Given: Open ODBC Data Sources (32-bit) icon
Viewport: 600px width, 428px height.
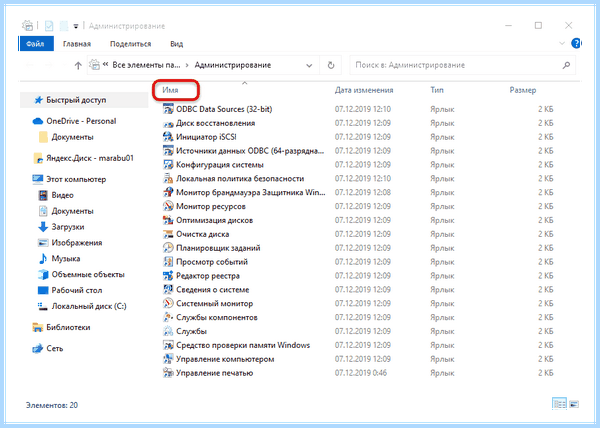Looking at the screenshot, I should (x=168, y=109).
